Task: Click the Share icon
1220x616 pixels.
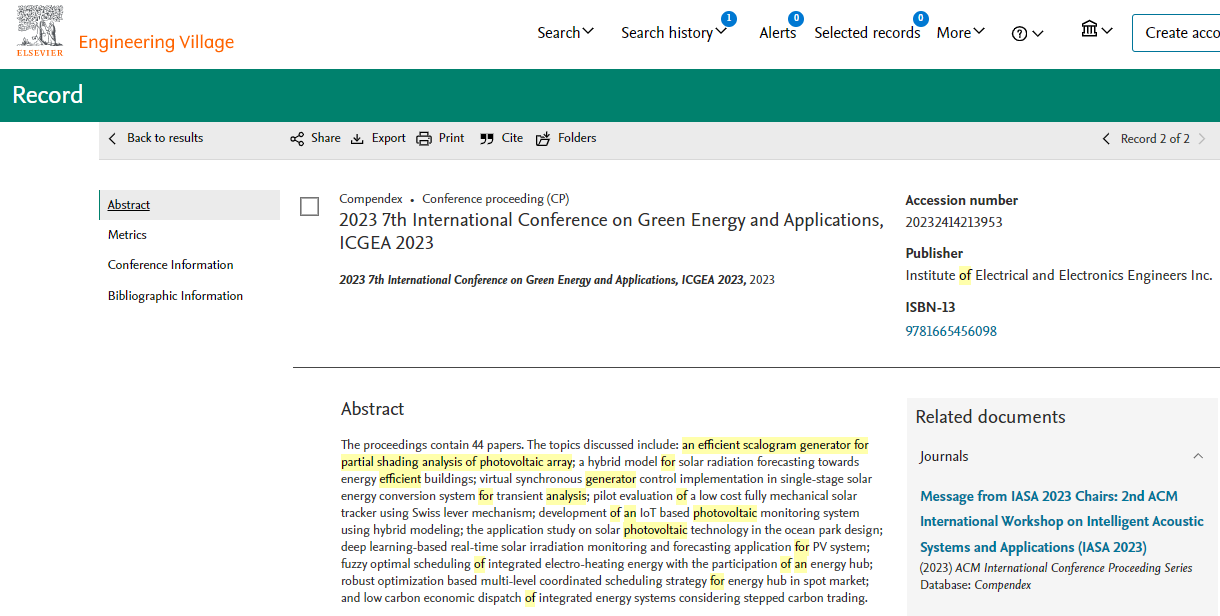Action: click(x=297, y=139)
